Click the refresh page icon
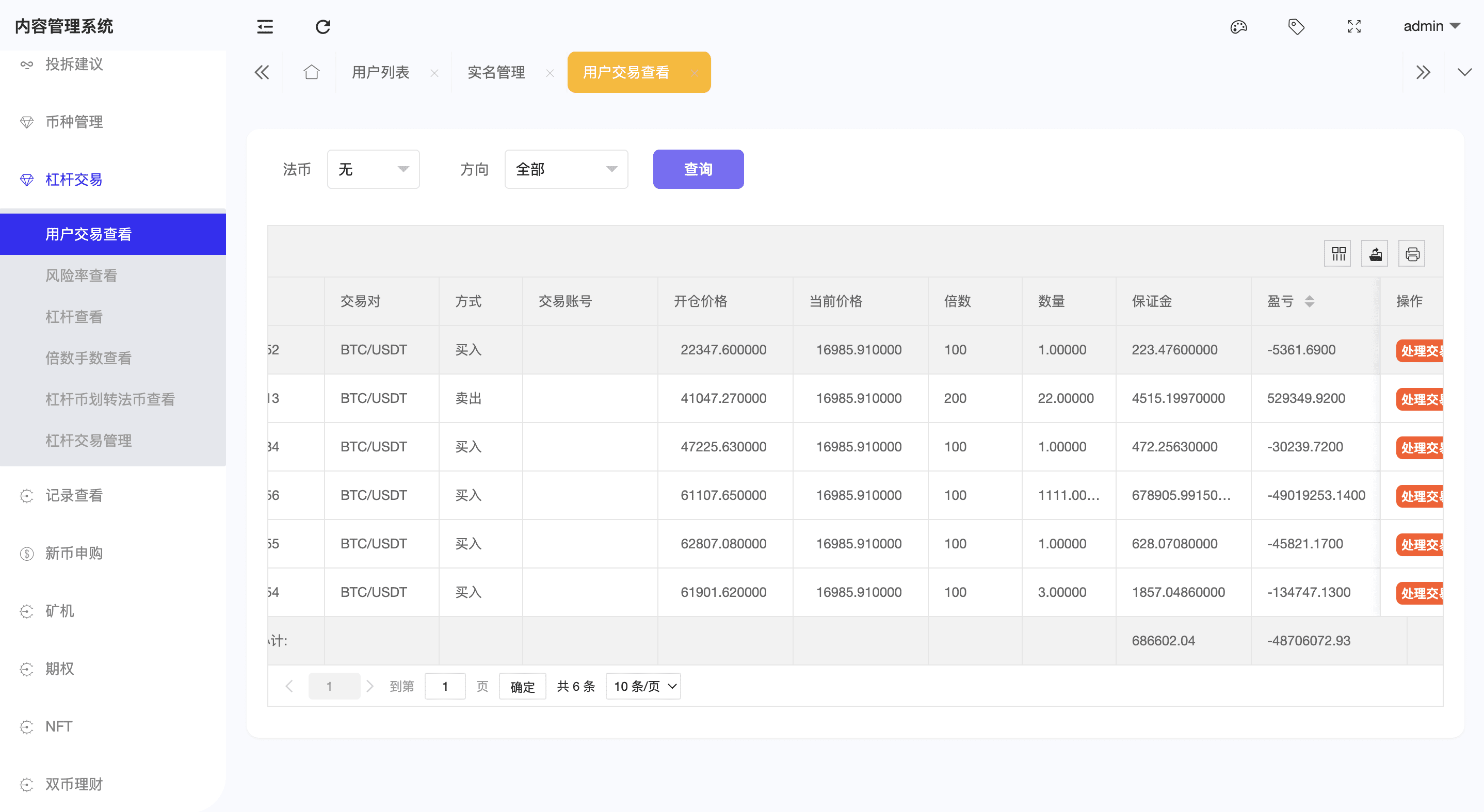 click(322, 26)
